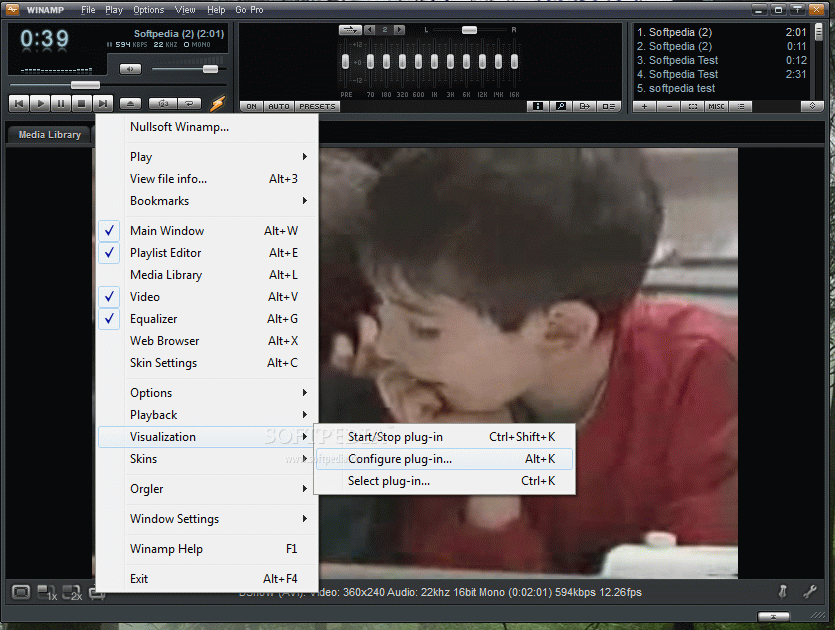This screenshot has height=630, width=835.
Task: Choose Nullsoft Winamp... menu entry
Action: pyautogui.click(x=208, y=127)
